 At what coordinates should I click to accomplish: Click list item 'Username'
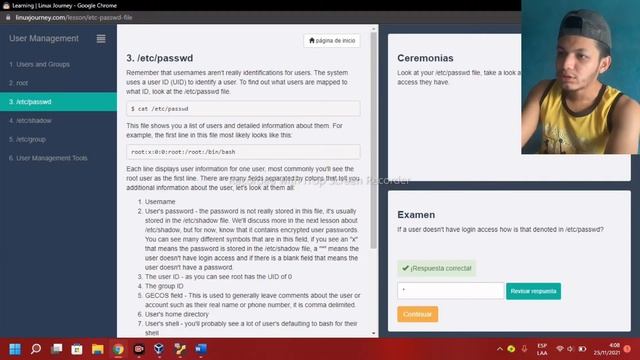pyautogui.click(x=160, y=202)
